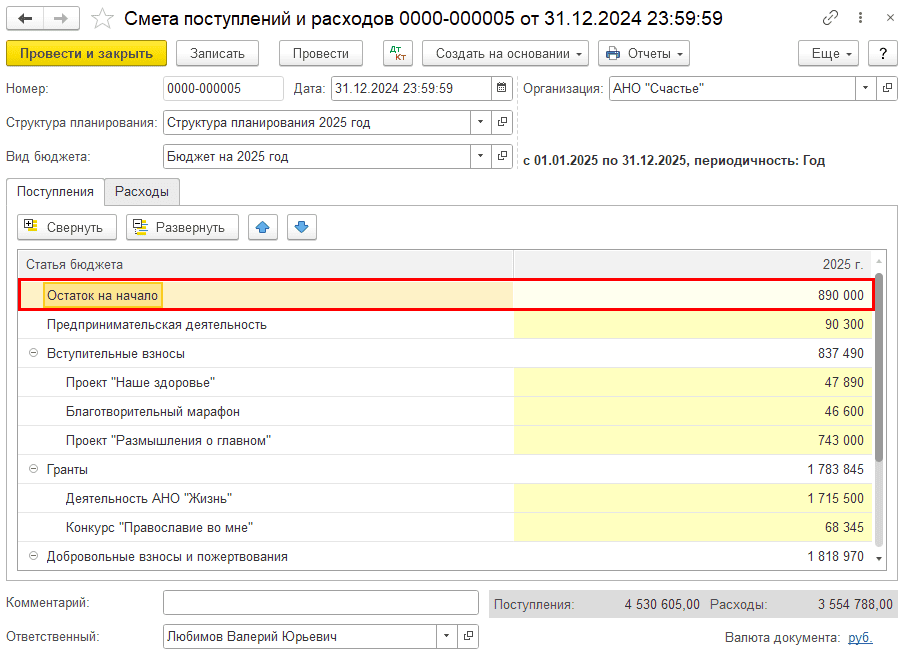
Task: Add document to favorites star
Action: coord(101,19)
